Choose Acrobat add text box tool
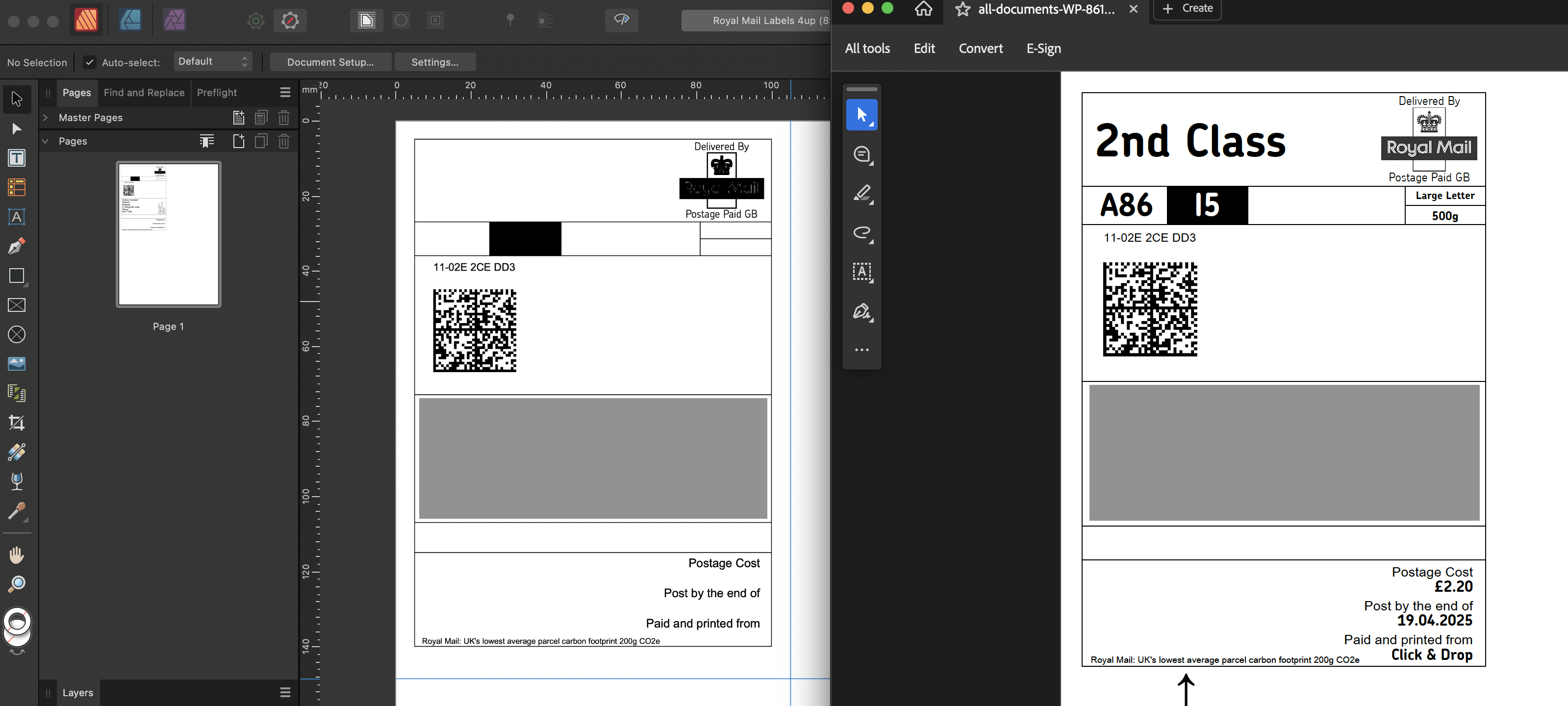This screenshot has height=706, width=1568. click(x=862, y=272)
